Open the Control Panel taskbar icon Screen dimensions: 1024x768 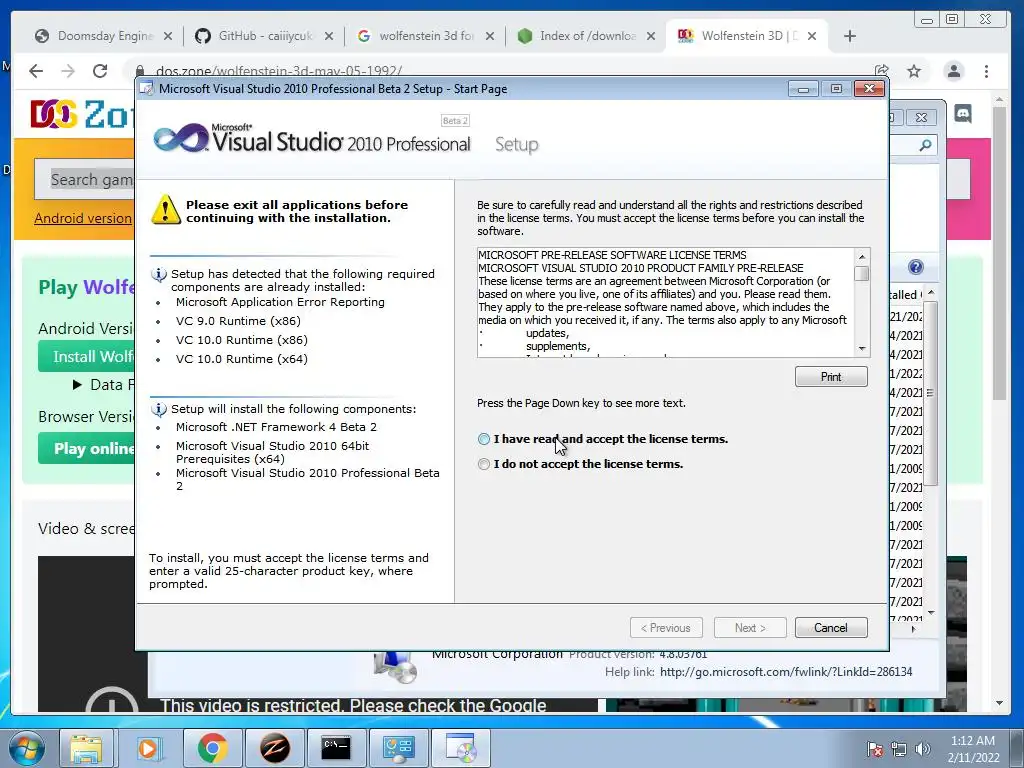click(x=399, y=748)
